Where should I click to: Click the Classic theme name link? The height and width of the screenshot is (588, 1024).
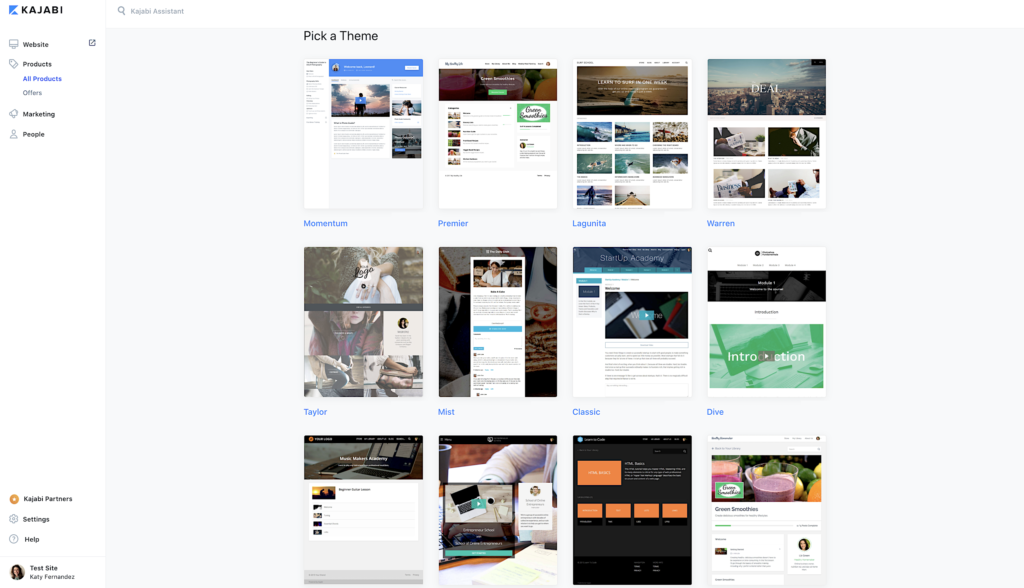click(x=586, y=412)
